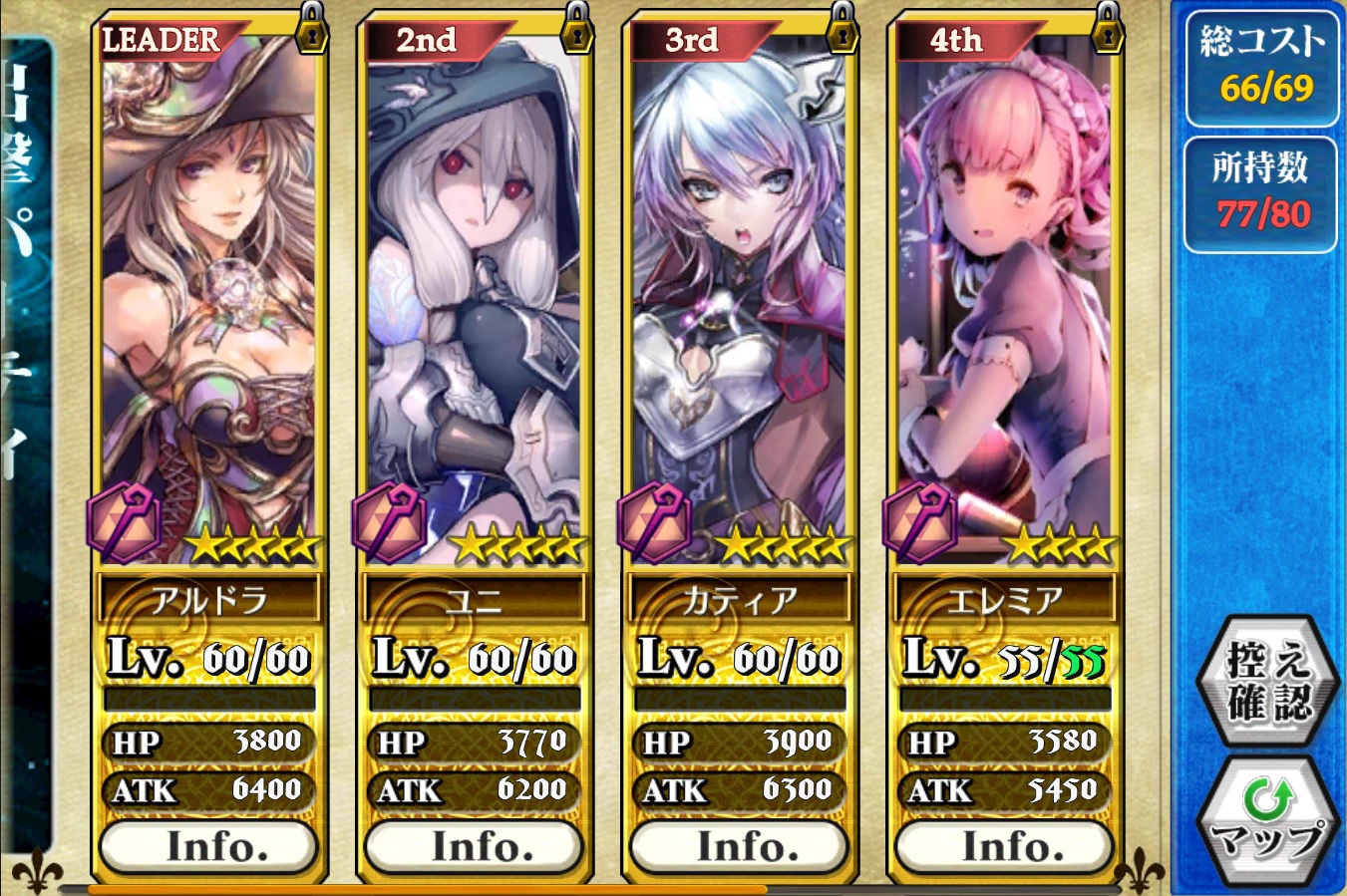Open Info. for ユニ

coord(474,847)
